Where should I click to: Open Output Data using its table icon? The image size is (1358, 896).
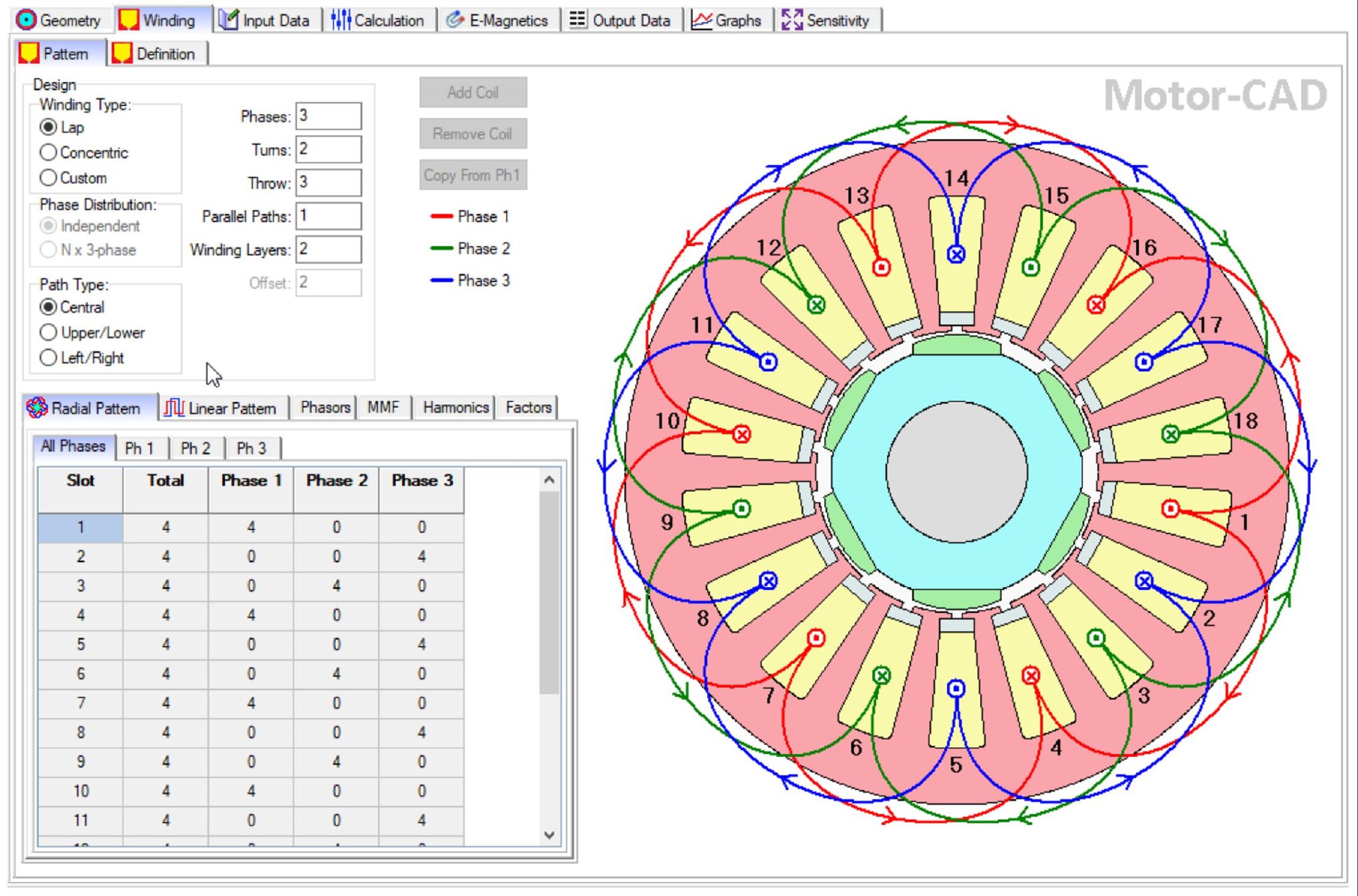tap(577, 20)
